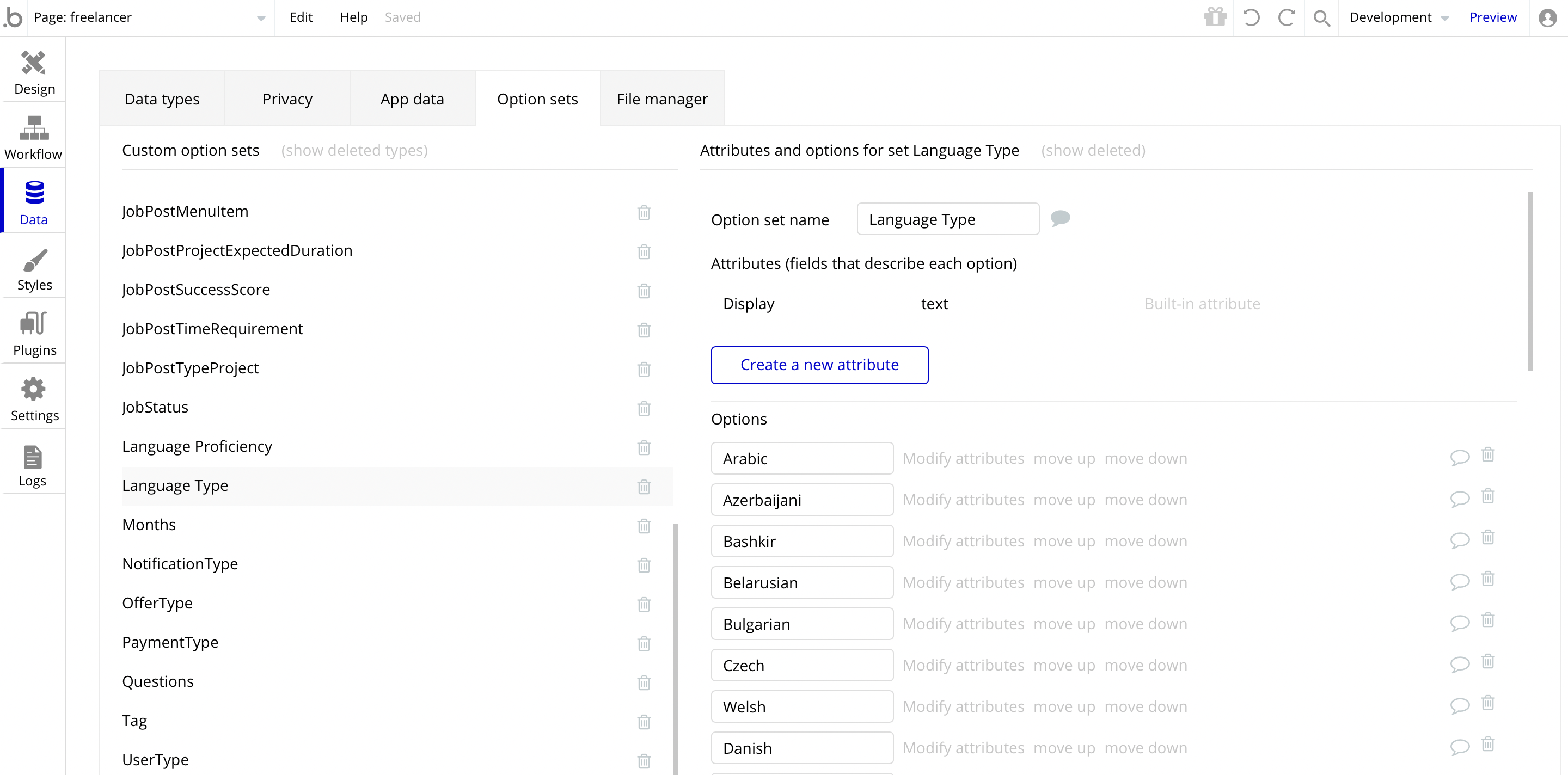Open the account avatar menu
This screenshot has height=775, width=1568.
(1547, 17)
